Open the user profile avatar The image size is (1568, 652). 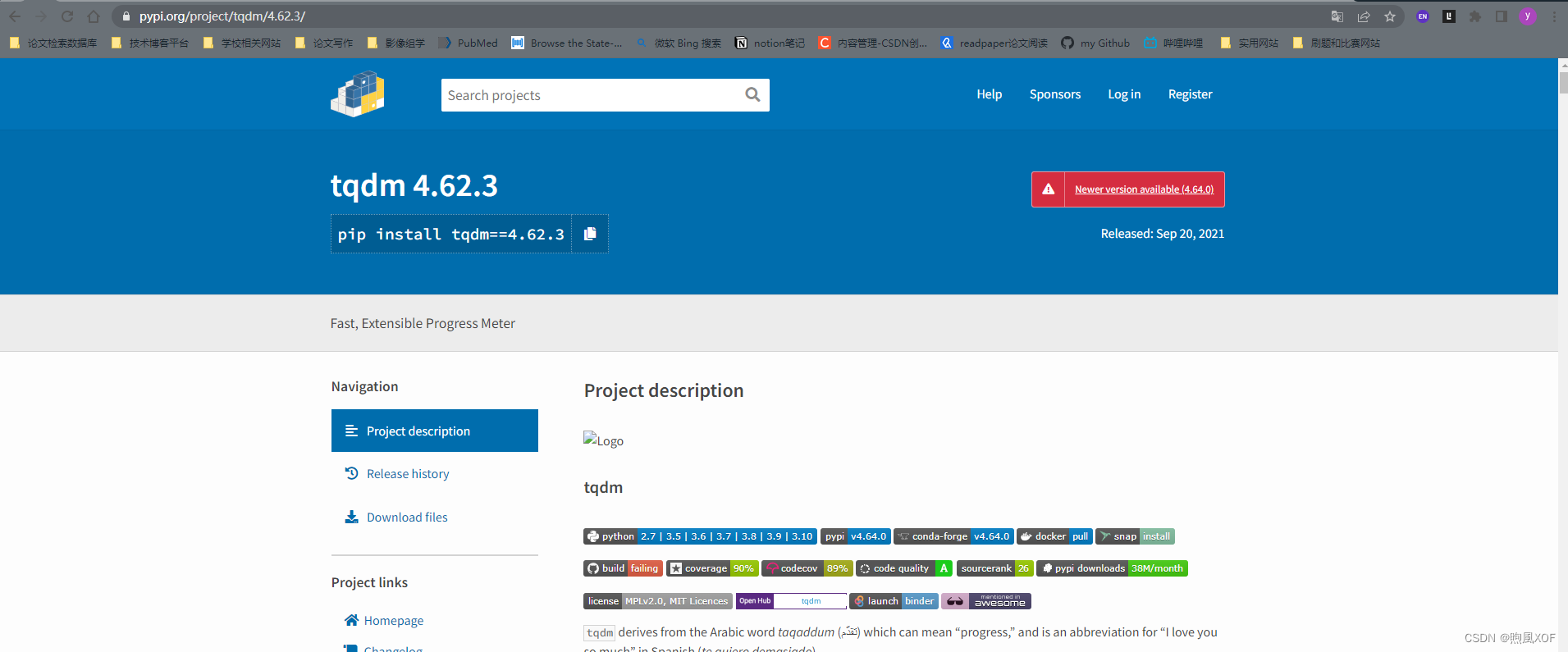click(1528, 16)
